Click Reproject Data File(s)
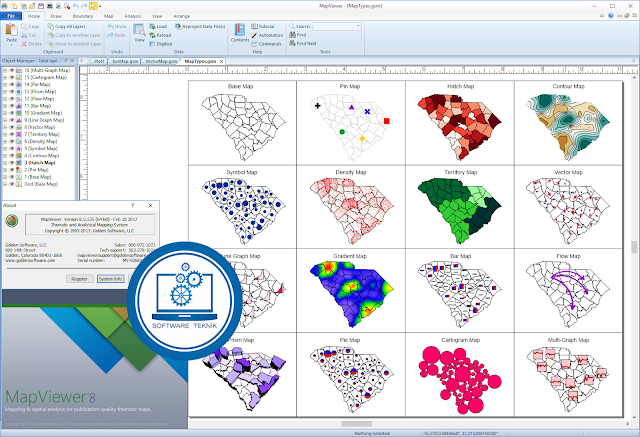Image resolution: width=640 pixels, height=437 pixels. (200, 27)
